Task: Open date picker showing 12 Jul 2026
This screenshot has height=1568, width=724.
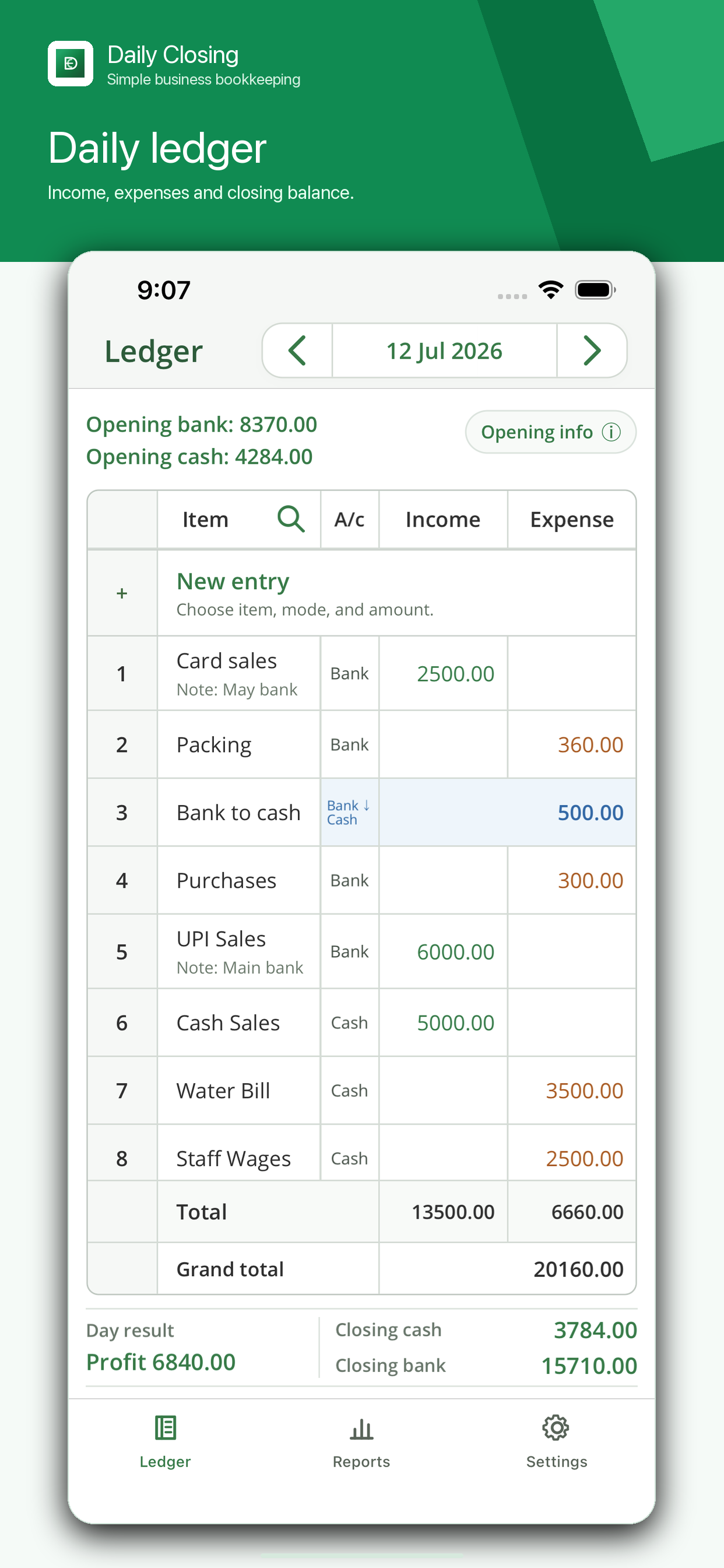Action: click(444, 351)
